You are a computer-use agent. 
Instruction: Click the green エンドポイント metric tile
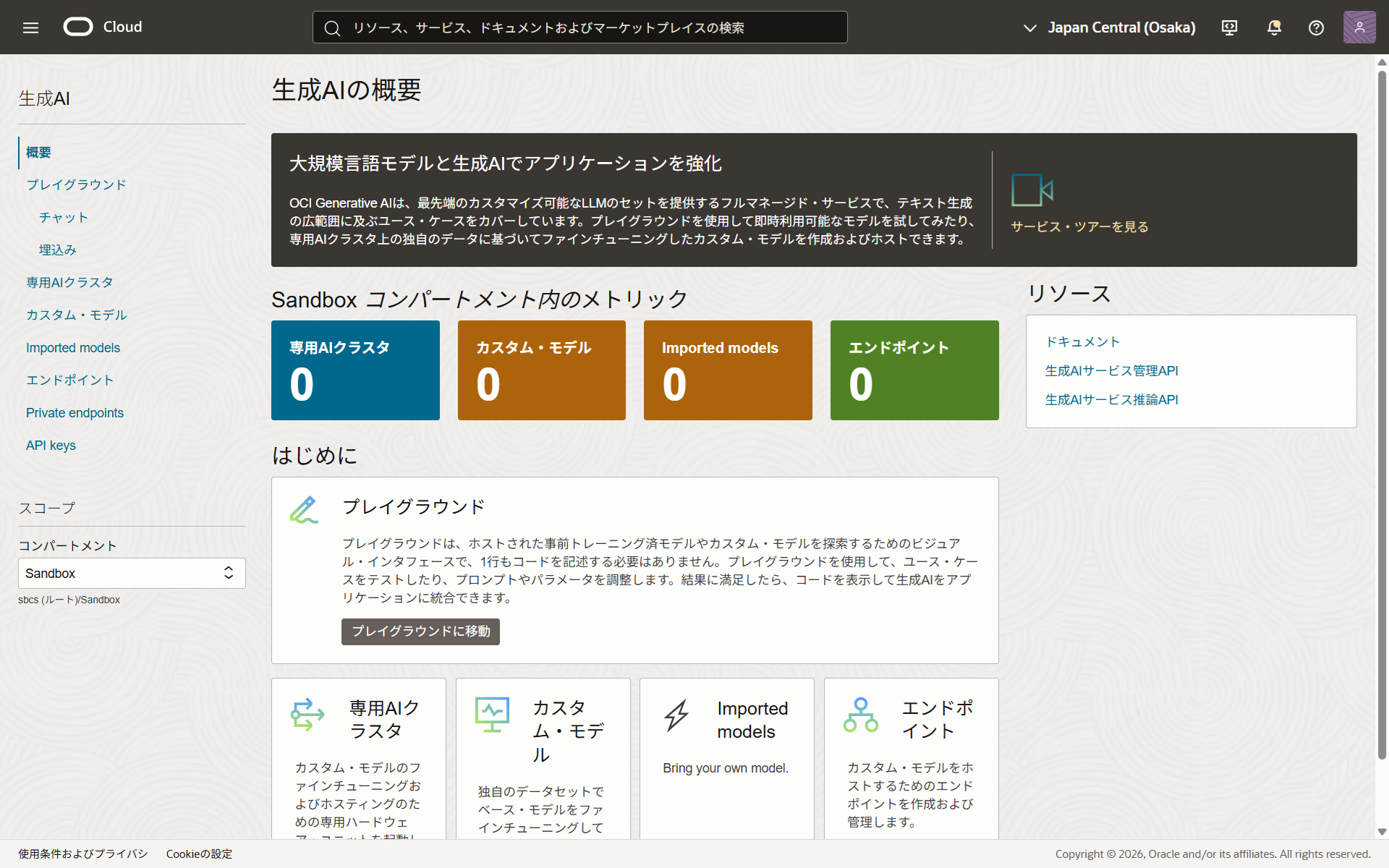tap(914, 370)
